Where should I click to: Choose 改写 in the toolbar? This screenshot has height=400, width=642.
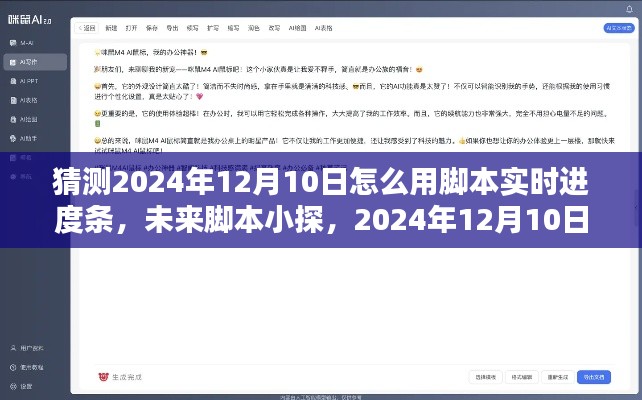(274, 28)
